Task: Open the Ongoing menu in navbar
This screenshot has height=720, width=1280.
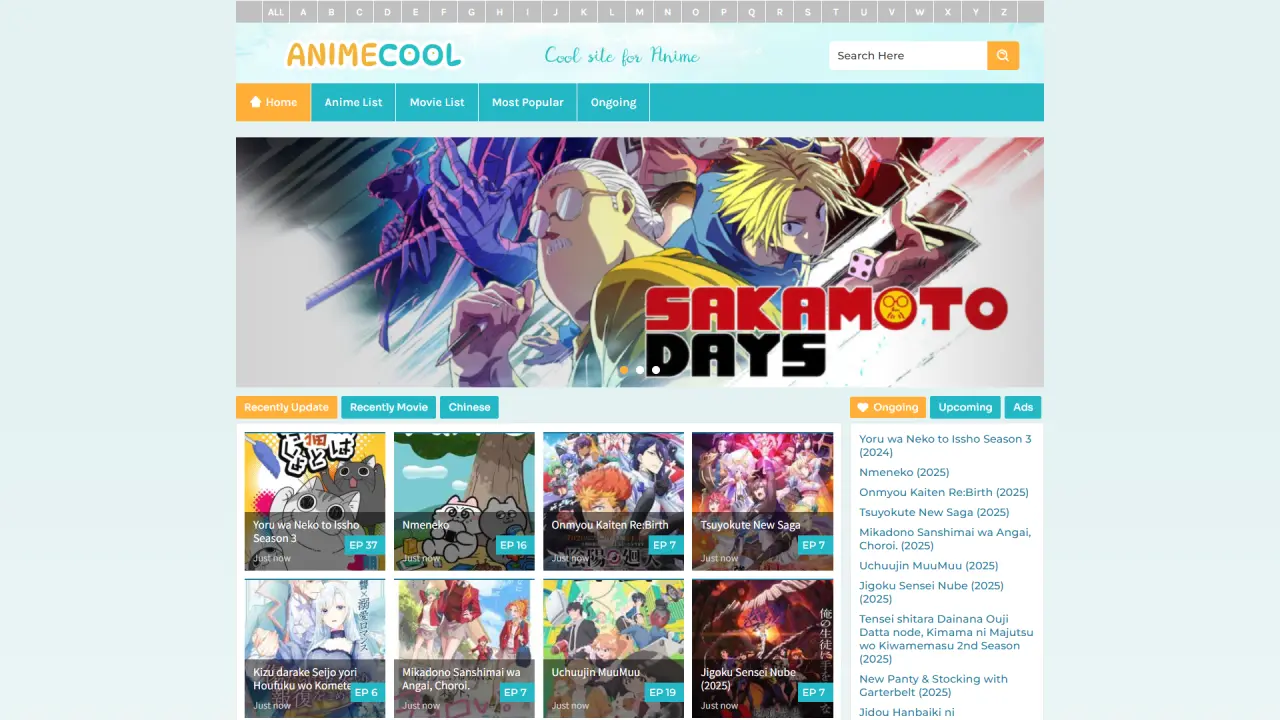Action: click(x=613, y=102)
